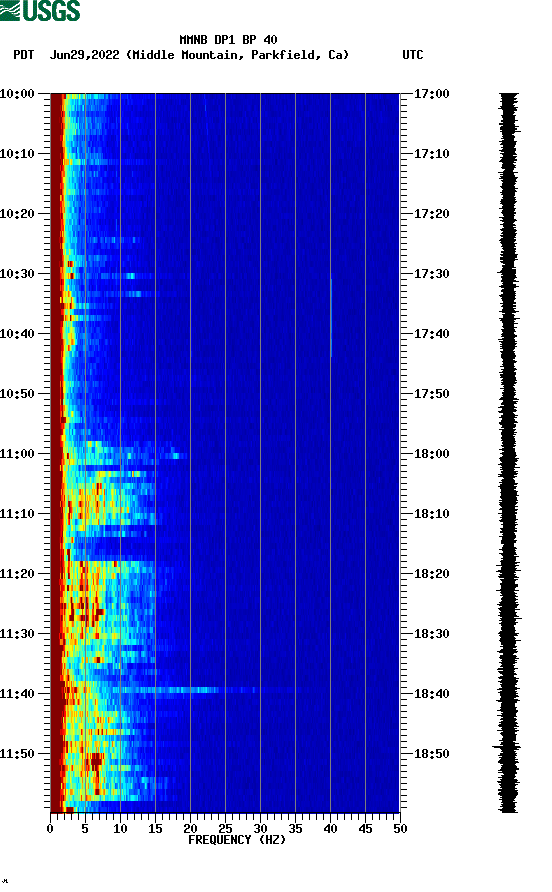The height and width of the screenshot is (892, 552).
Task: Click the 10:00 PDT time label
Action: (x=17, y=93)
